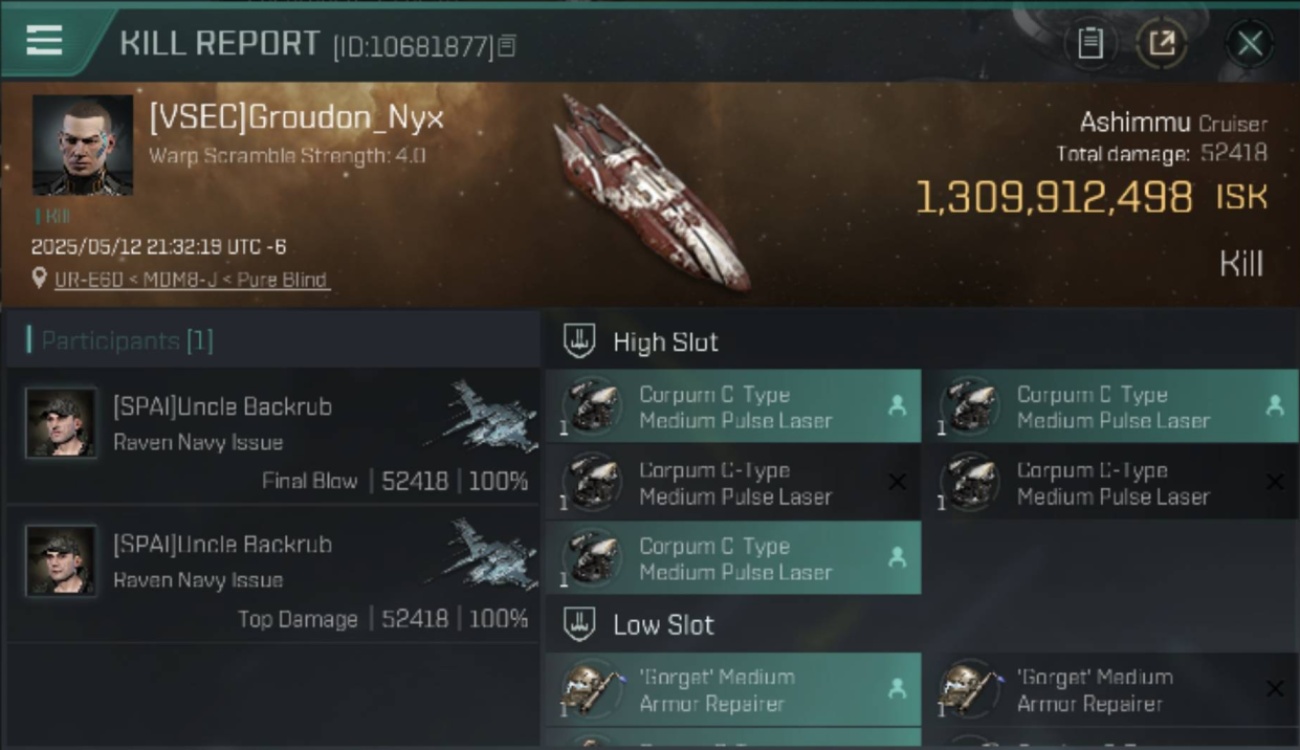Open the UR-E6D location link
The image size is (1300, 750).
(x=192, y=280)
